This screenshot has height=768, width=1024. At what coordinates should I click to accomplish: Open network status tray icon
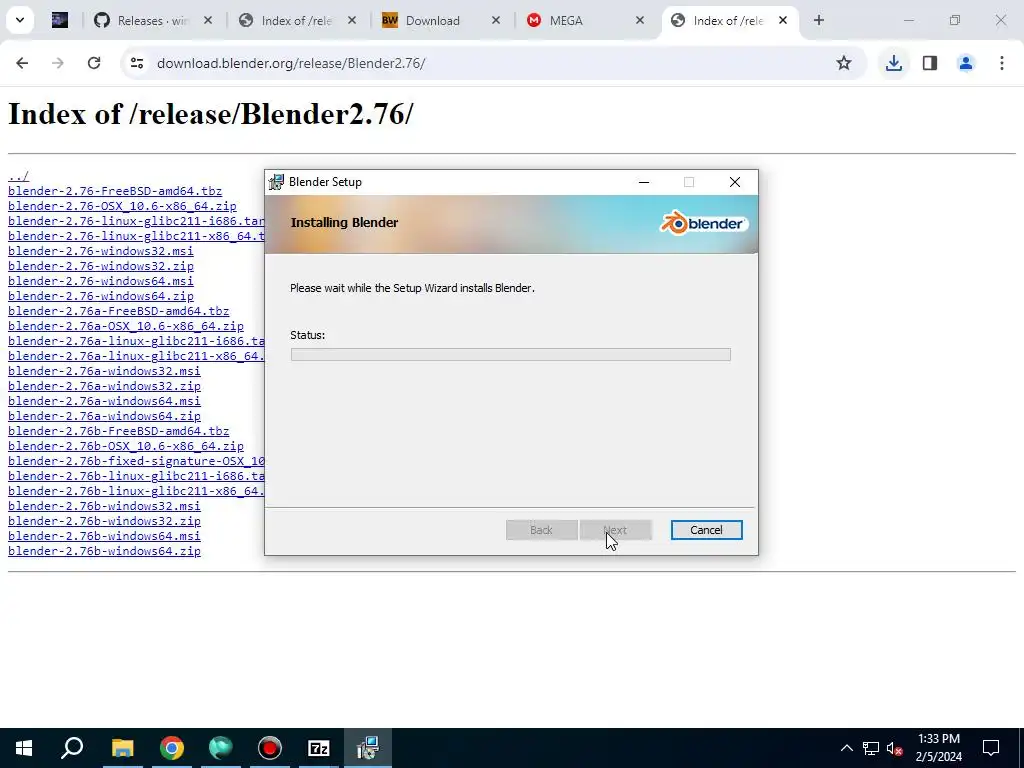point(871,748)
